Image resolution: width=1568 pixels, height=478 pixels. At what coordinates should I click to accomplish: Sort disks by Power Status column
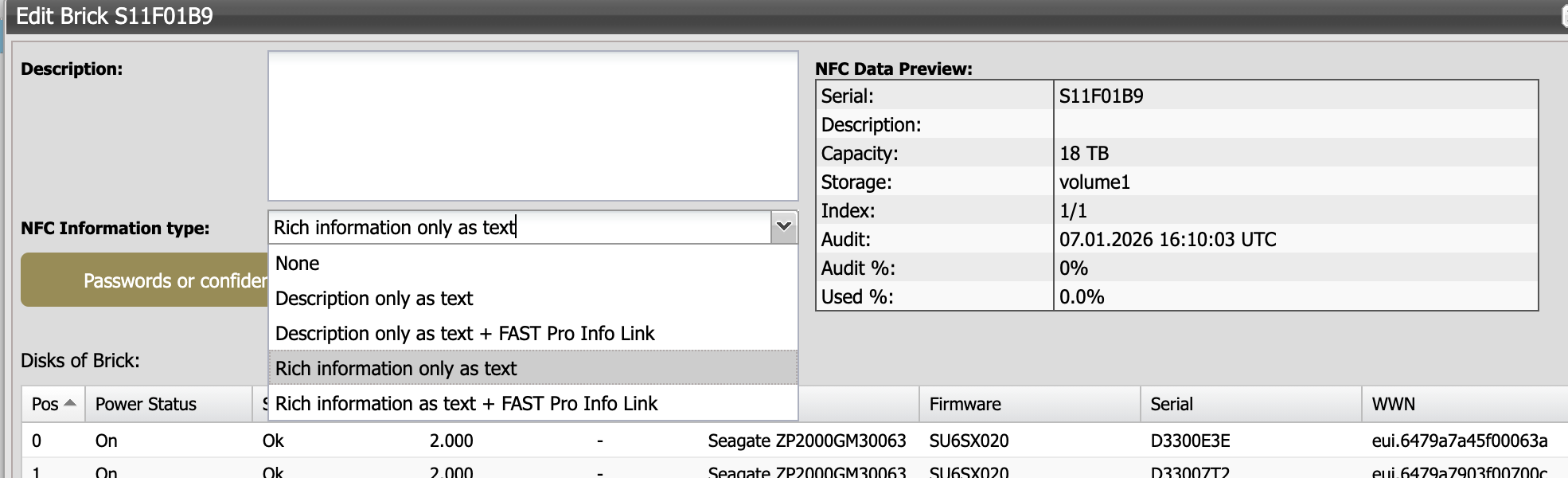point(146,405)
